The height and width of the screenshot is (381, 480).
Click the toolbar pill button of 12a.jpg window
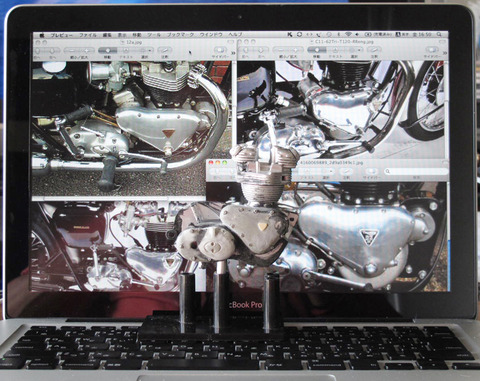(231, 42)
